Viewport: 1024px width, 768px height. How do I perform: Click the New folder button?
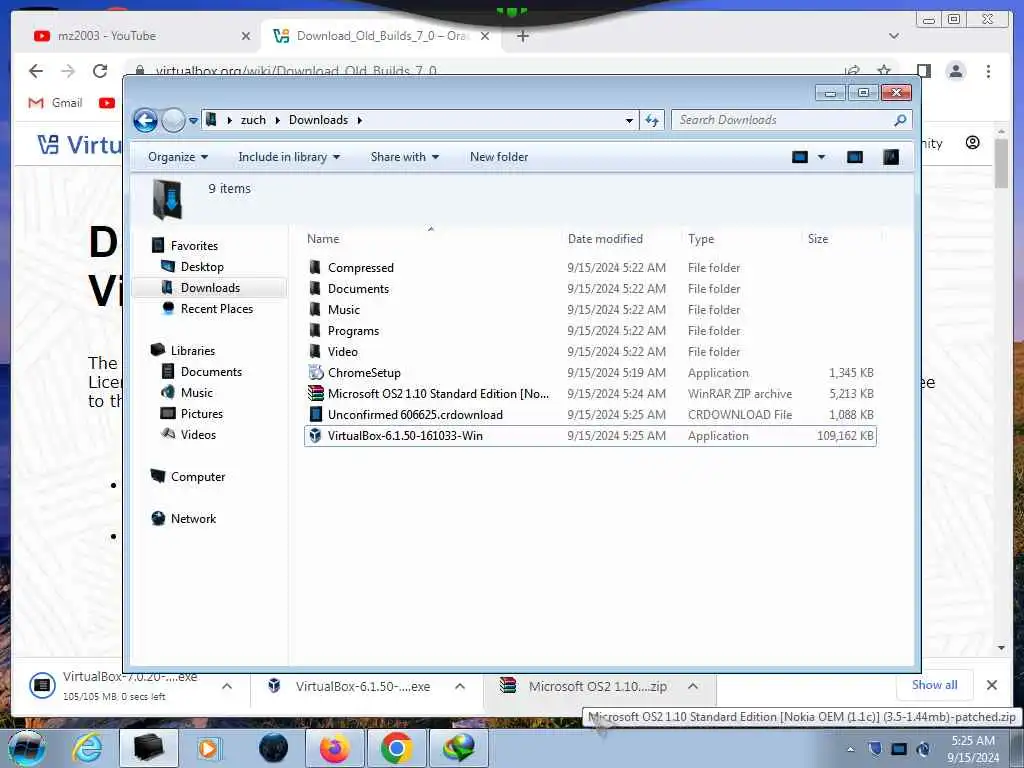click(x=499, y=157)
